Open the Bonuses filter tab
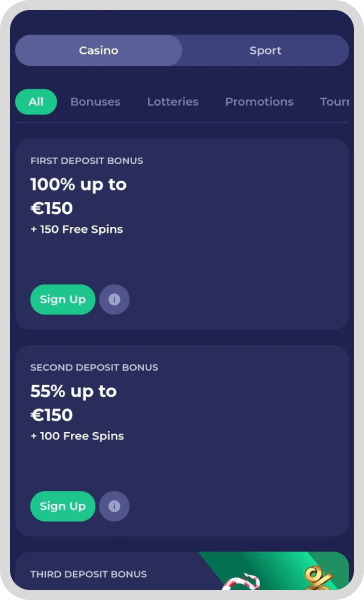This screenshot has height=600, width=364. (x=95, y=102)
